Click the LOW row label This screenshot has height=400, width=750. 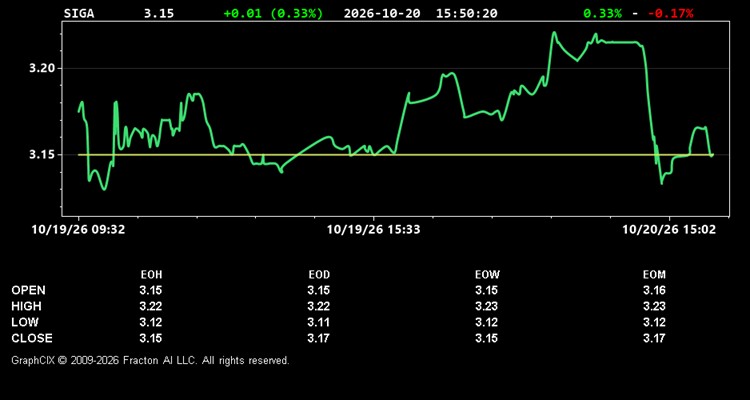(x=25, y=322)
